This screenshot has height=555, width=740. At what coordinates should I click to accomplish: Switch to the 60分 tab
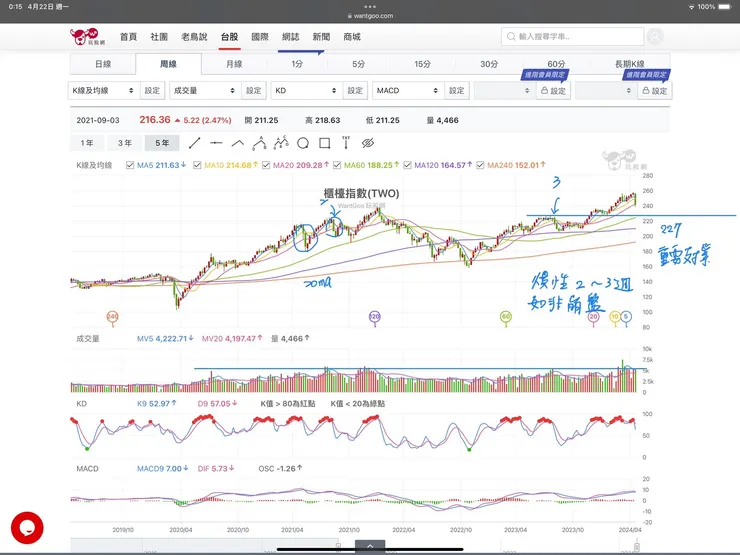[556, 64]
